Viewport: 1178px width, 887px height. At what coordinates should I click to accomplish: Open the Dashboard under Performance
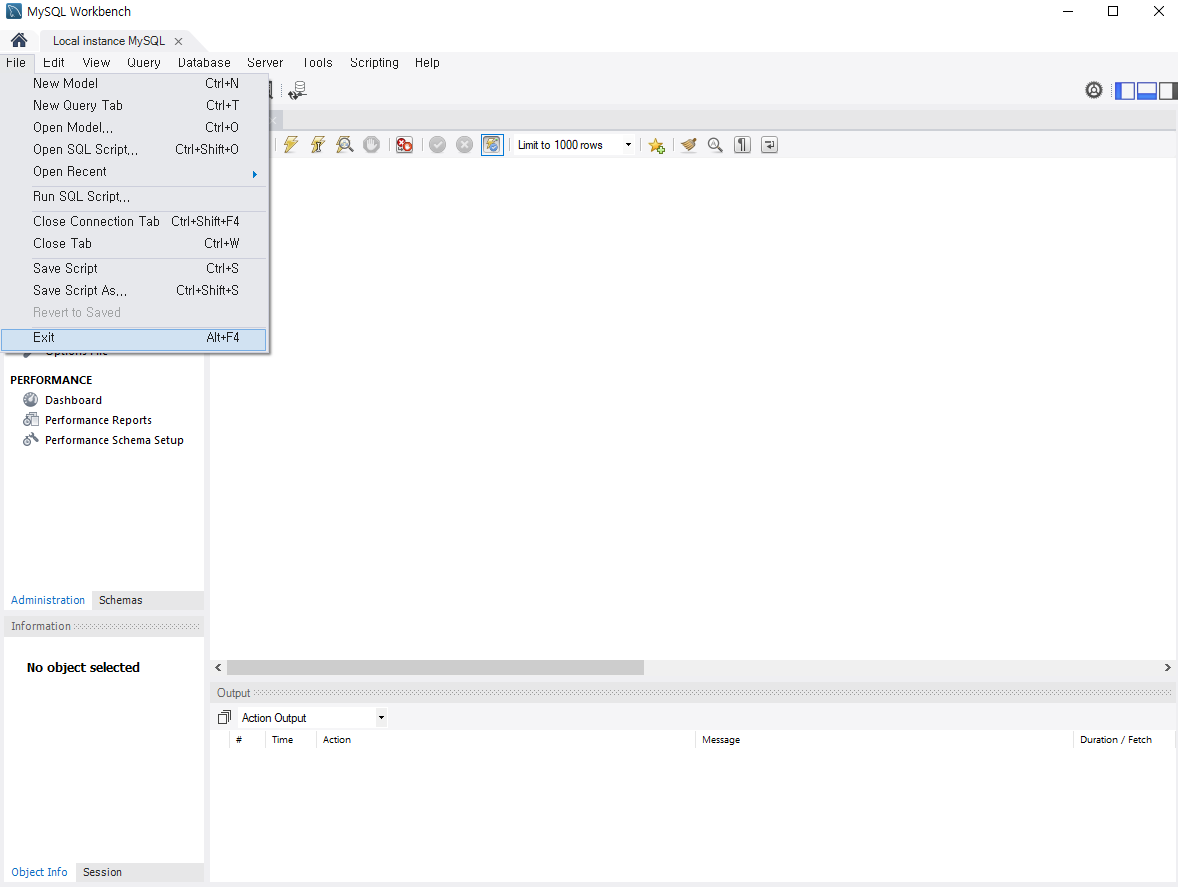click(73, 400)
